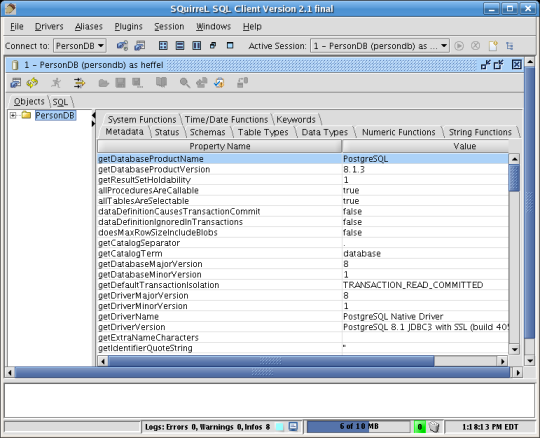This screenshot has height=438, width=540.
Task: Run garbage collection trash can icon
Action: point(434,427)
